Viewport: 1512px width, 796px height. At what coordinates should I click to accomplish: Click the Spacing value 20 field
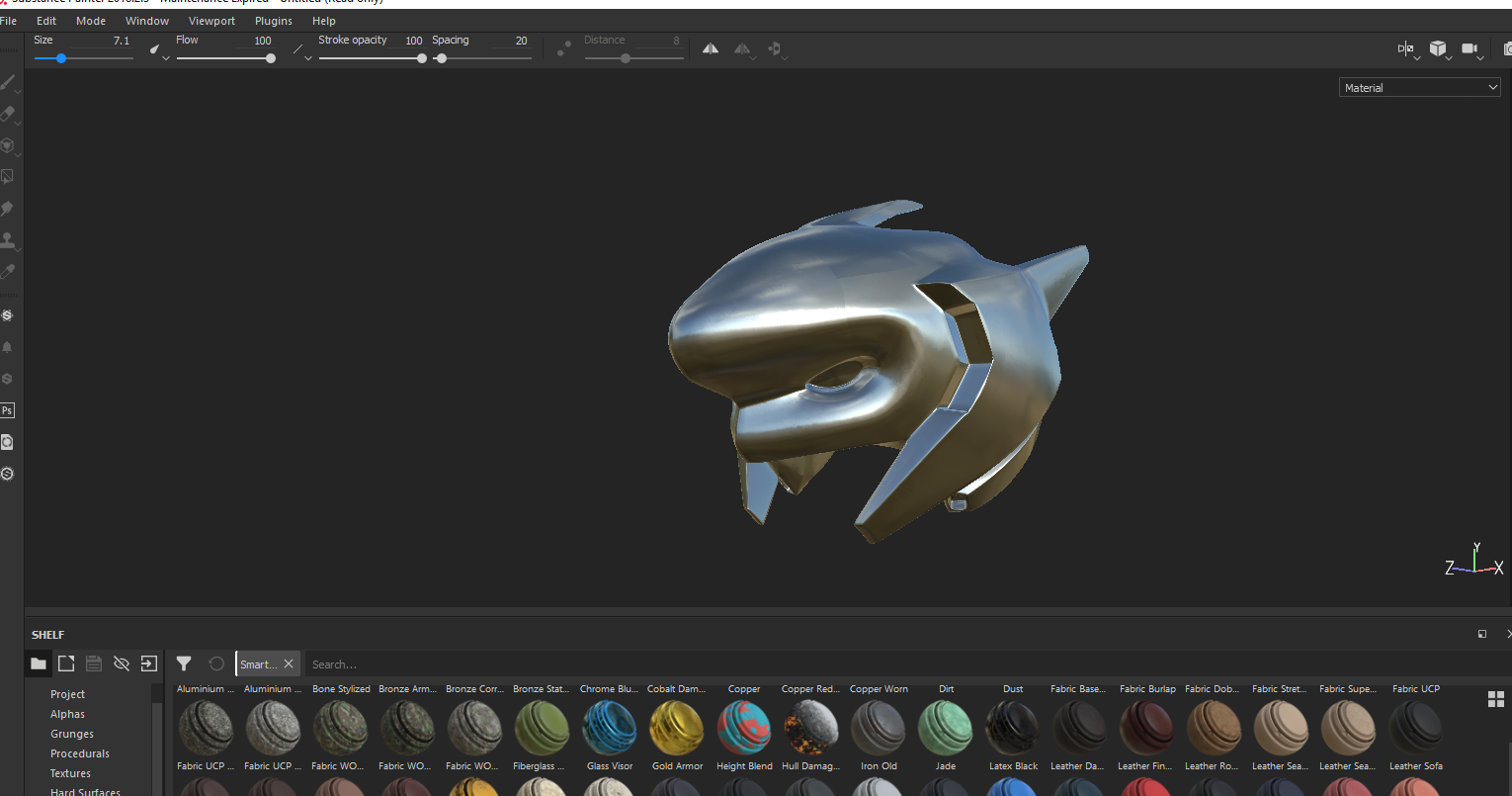point(510,41)
